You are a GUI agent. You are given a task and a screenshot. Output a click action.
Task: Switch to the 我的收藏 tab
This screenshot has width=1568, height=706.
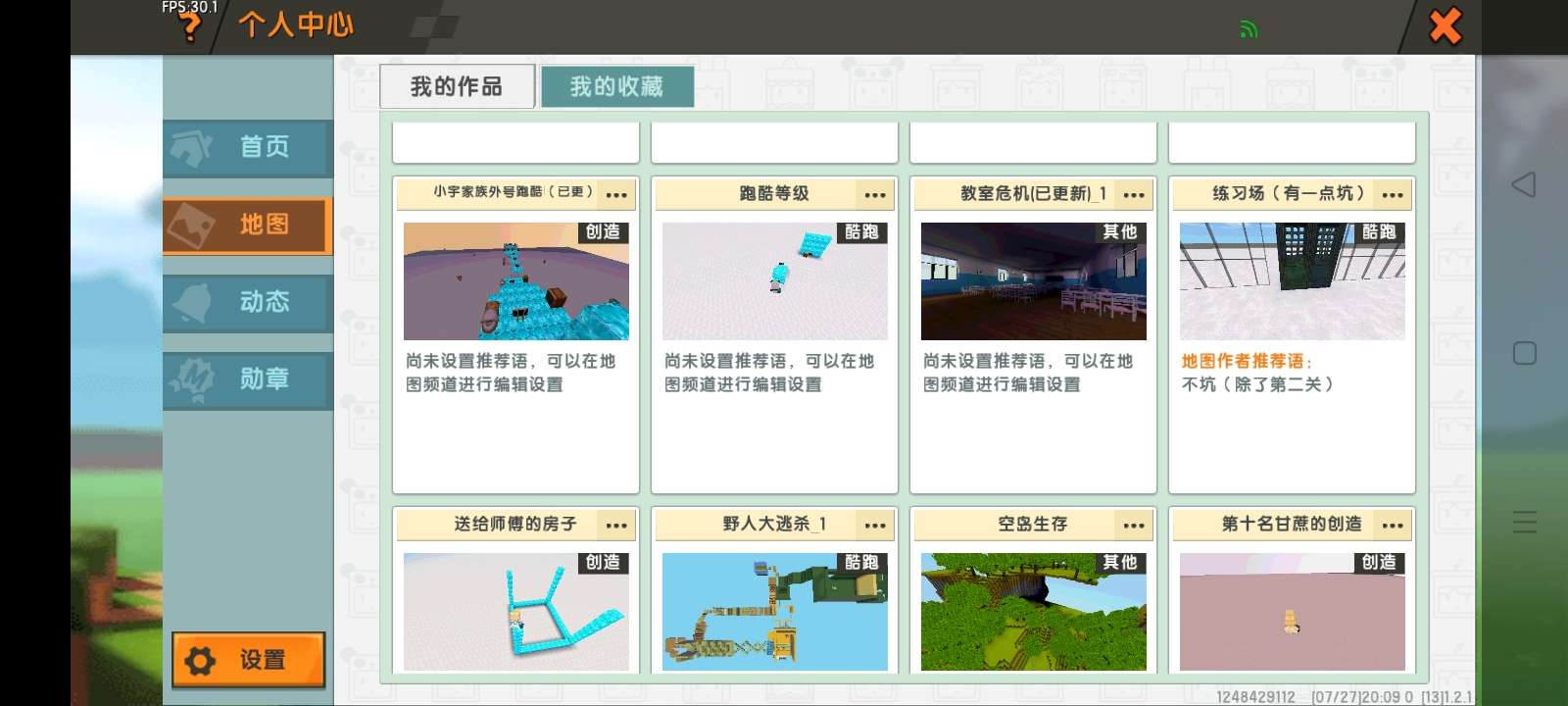click(617, 87)
